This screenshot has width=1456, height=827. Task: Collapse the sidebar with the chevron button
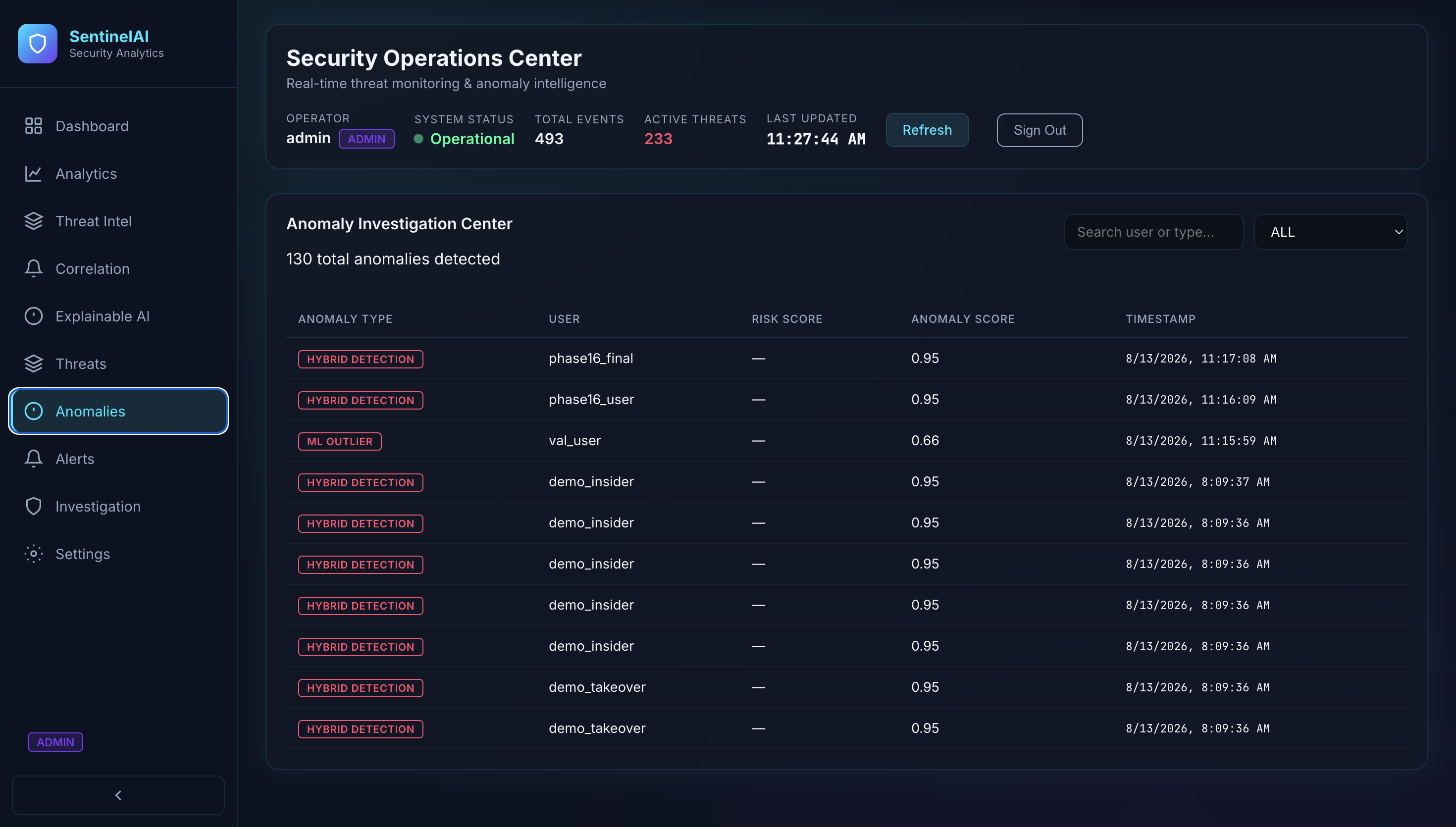click(118, 795)
